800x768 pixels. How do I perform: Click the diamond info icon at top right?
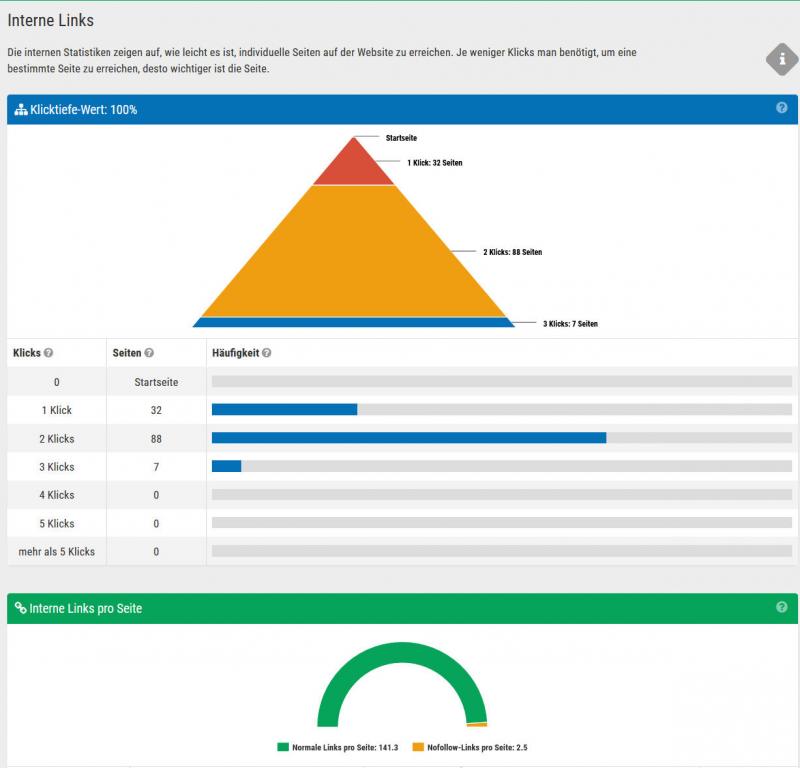pyautogui.click(x=782, y=60)
